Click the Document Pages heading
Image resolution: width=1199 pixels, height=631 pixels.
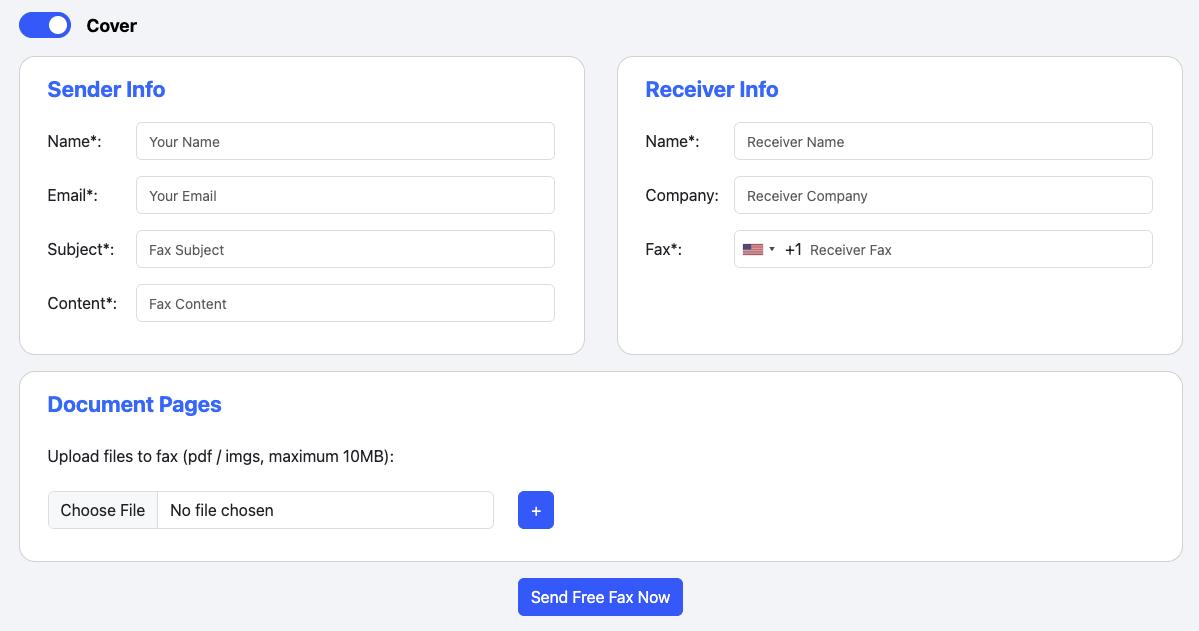[134, 405]
